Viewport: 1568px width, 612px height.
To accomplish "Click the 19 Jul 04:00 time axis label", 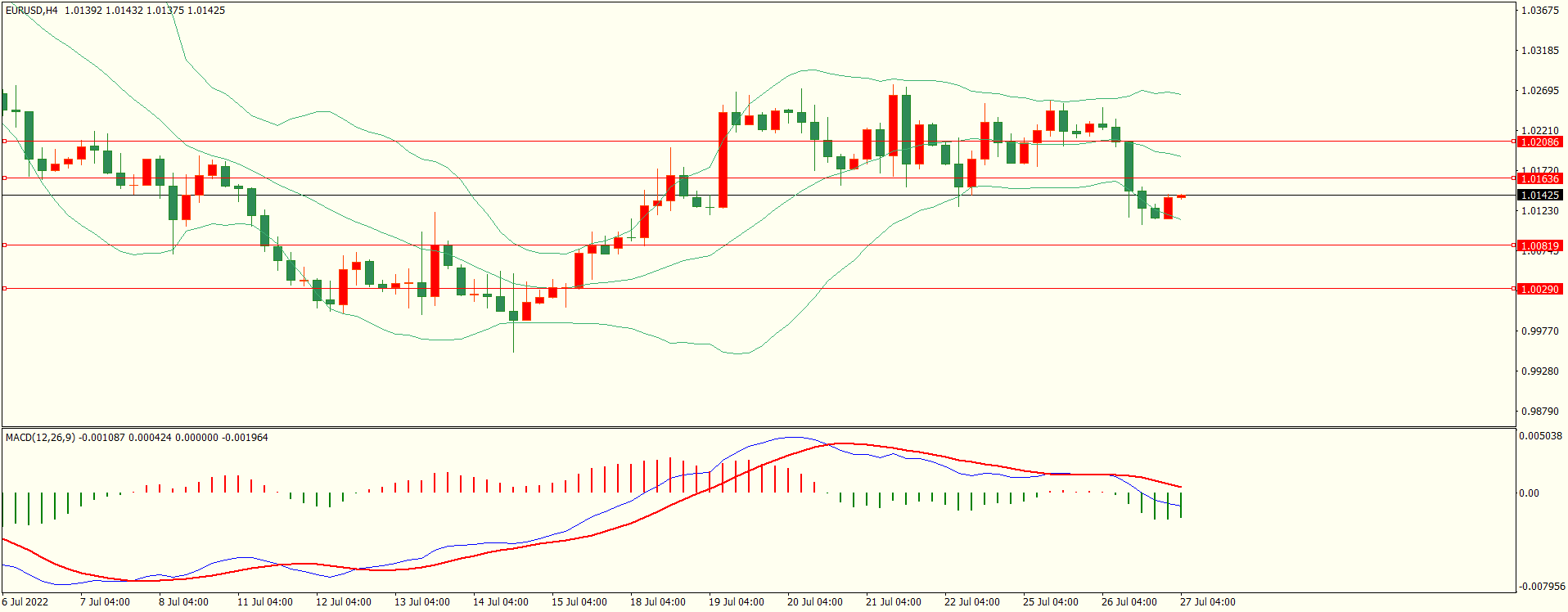I will click(x=736, y=602).
